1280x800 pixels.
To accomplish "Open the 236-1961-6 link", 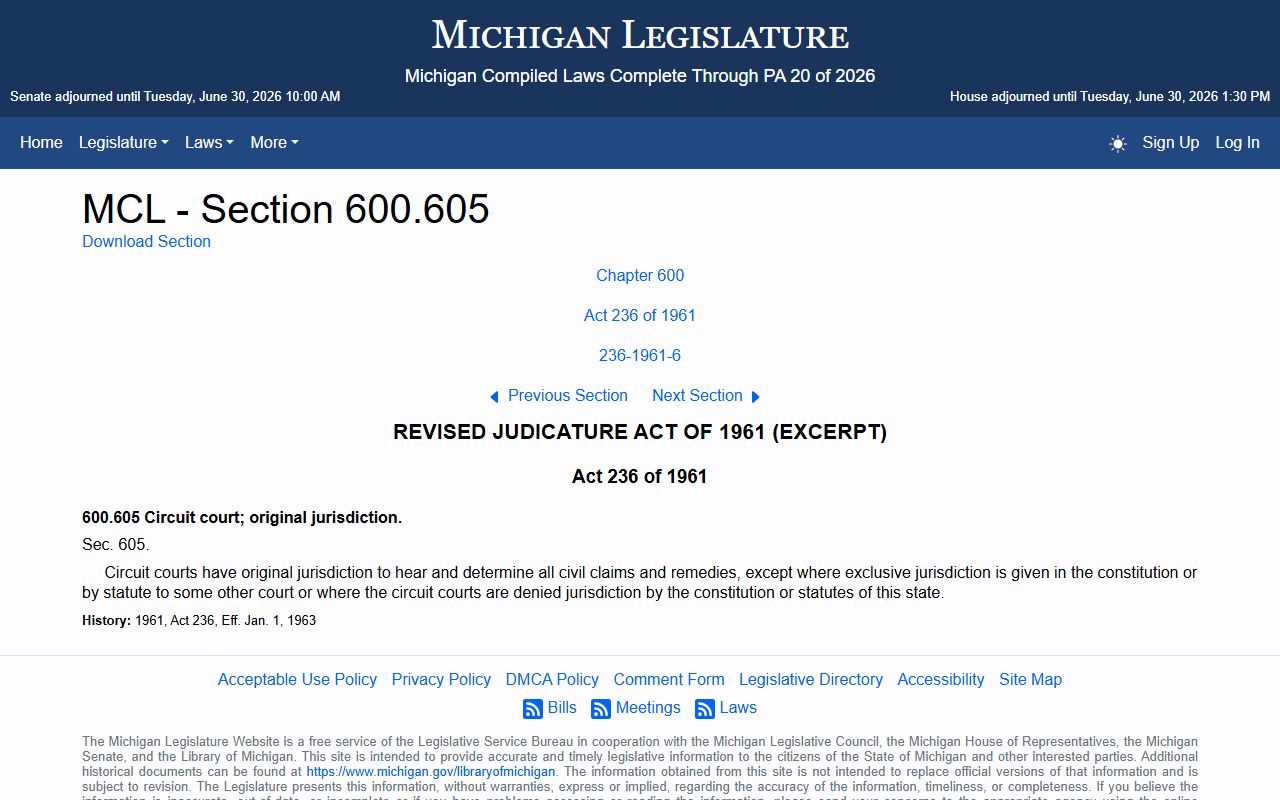I will [640, 355].
